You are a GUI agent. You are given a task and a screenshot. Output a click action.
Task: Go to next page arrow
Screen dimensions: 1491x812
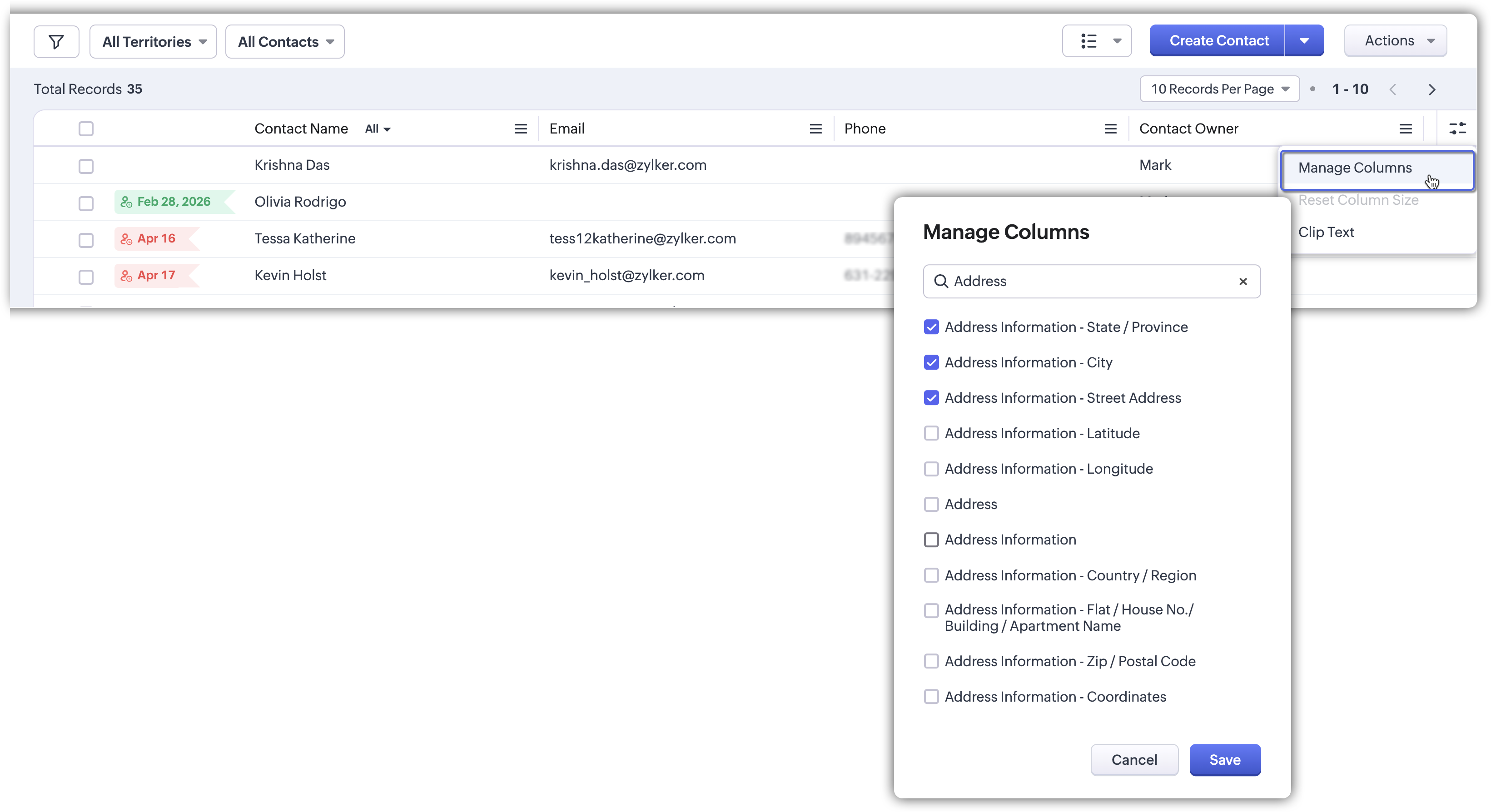tap(1431, 90)
